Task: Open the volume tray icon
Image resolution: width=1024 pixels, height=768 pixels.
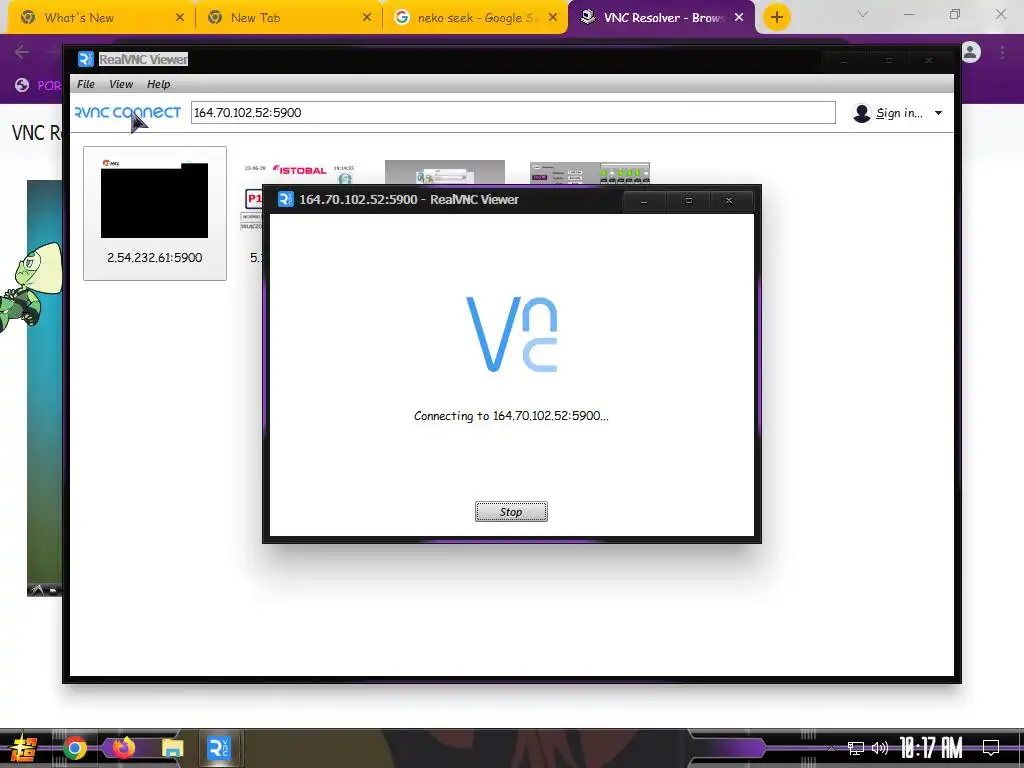Action: tap(880, 748)
